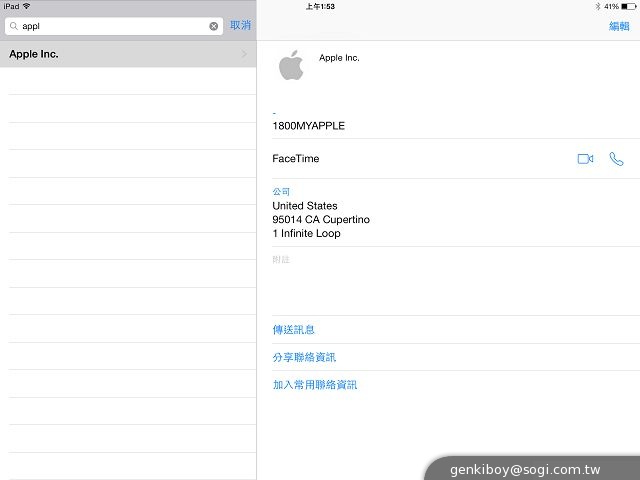Open the Apple Inc. row chevron
Viewport: 640px width, 480px height.
click(244, 54)
